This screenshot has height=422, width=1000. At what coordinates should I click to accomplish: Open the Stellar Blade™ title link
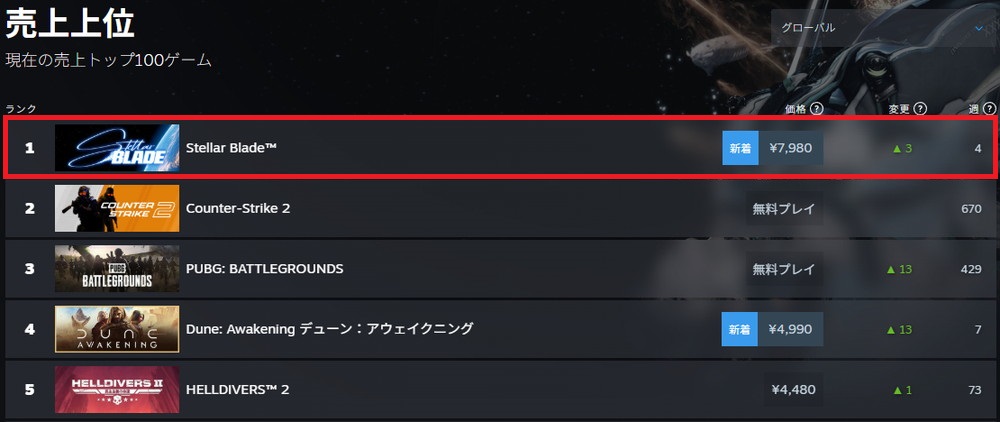pos(231,148)
